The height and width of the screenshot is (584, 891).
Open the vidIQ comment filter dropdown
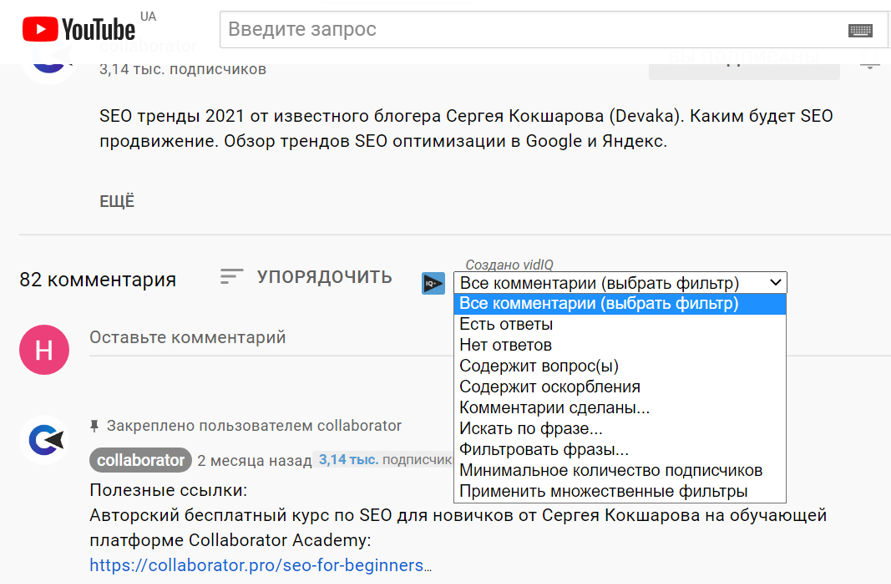(620, 283)
